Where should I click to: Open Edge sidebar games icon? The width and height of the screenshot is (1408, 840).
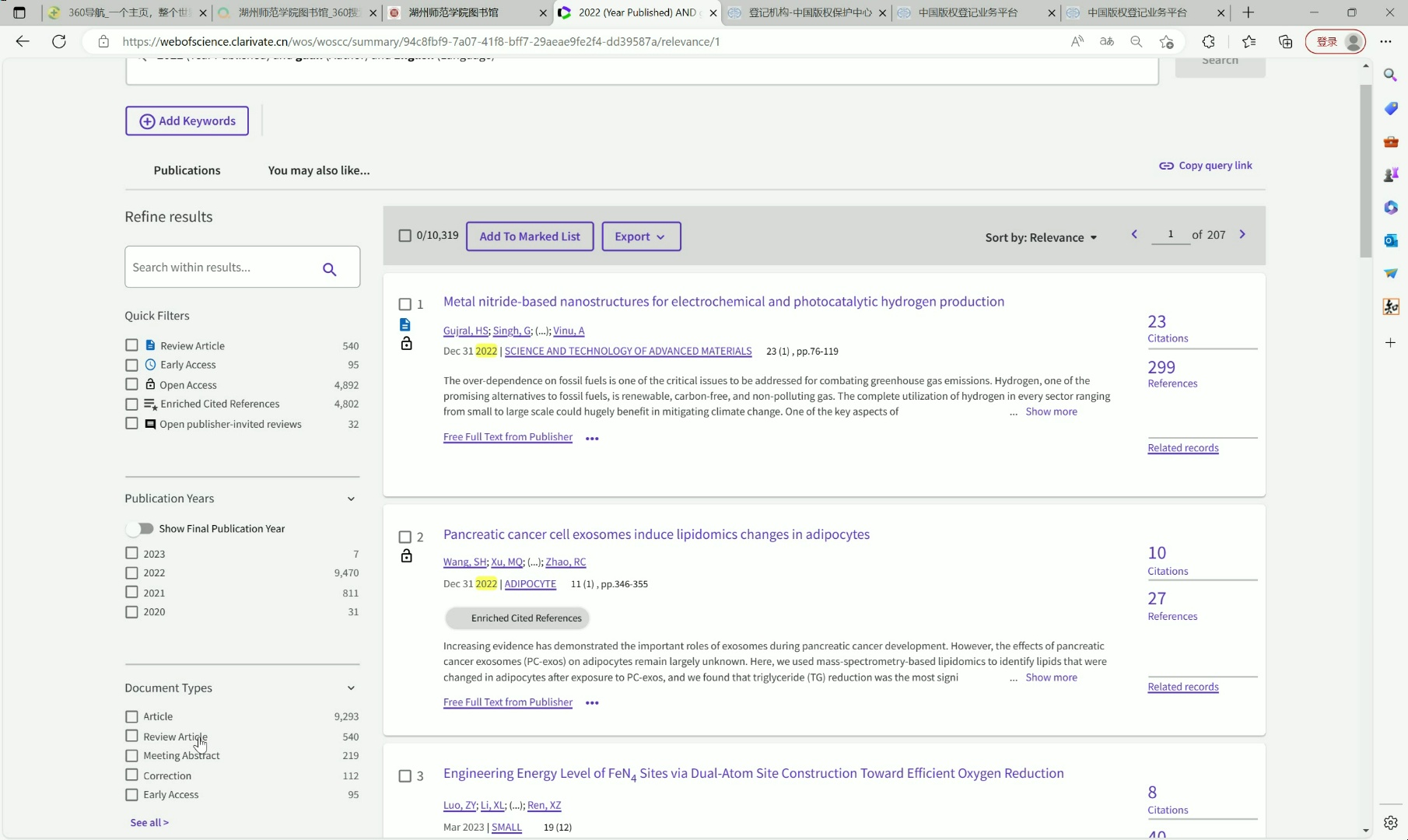pyautogui.click(x=1391, y=174)
